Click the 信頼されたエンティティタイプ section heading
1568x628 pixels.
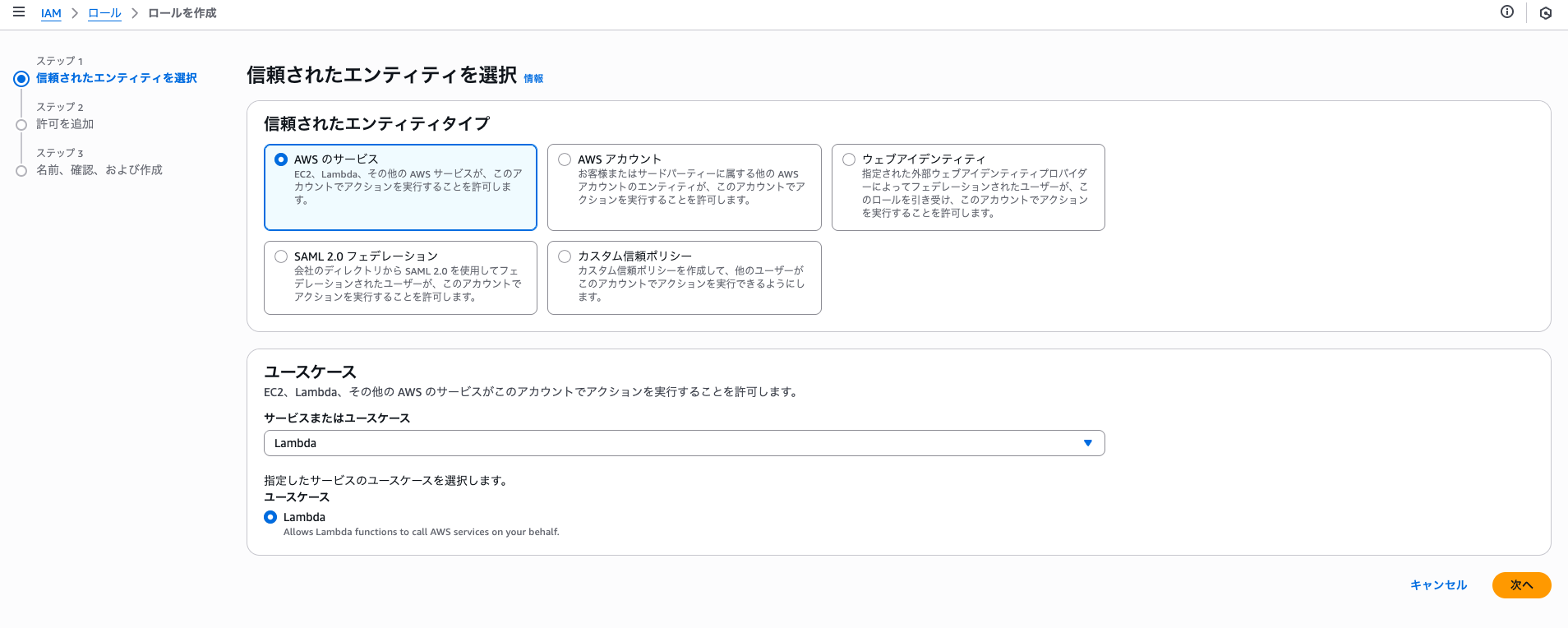pyautogui.click(x=376, y=124)
